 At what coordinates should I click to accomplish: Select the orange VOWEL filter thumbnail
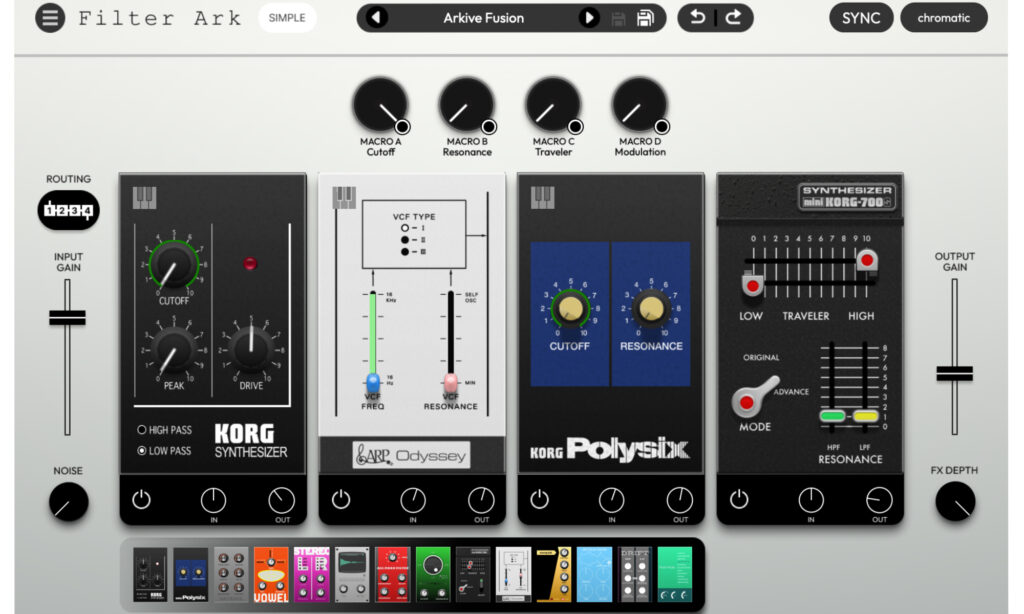pyautogui.click(x=271, y=573)
